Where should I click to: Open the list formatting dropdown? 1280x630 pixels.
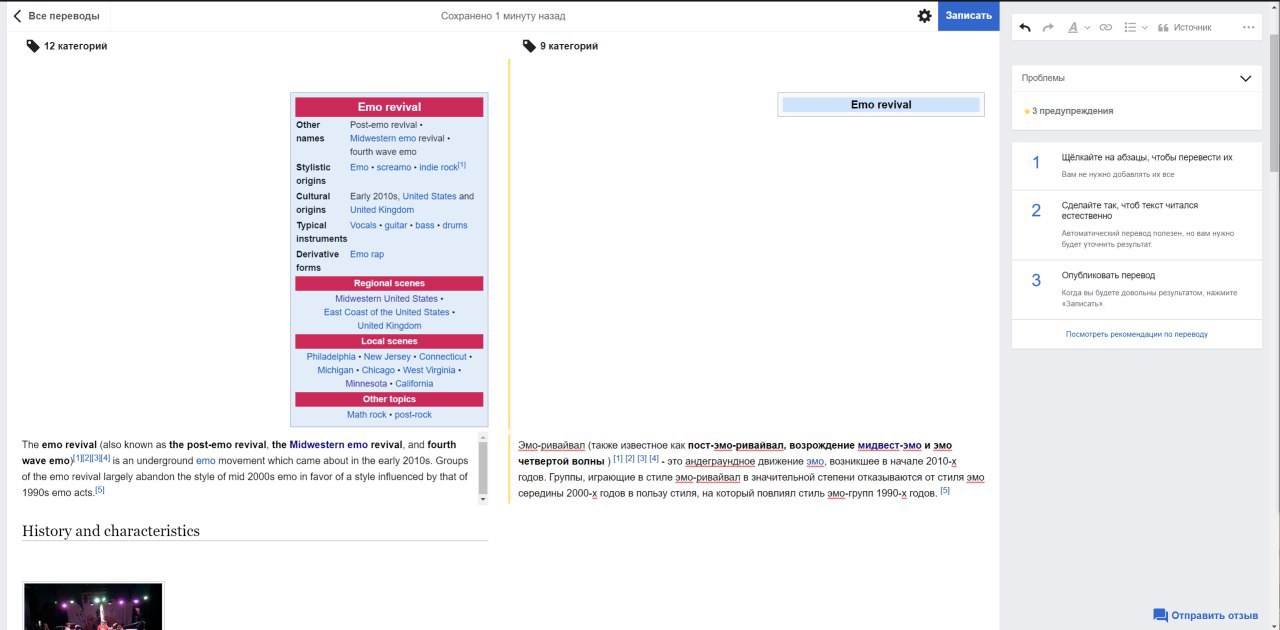[1136, 27]
